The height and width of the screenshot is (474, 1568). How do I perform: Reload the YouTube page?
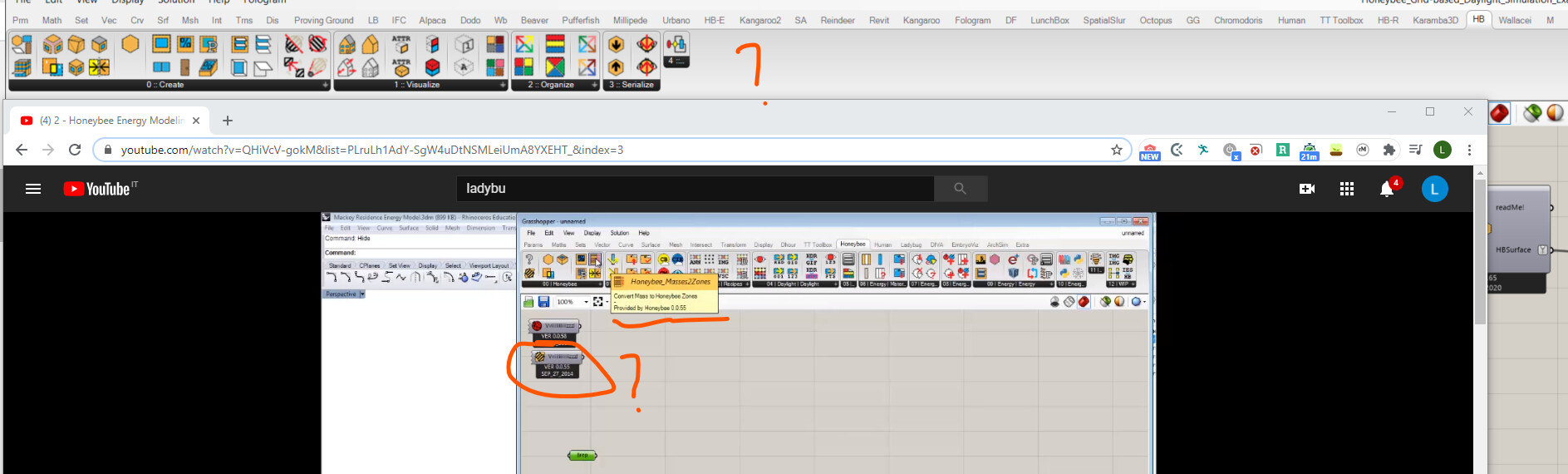(x=75, y=150)
